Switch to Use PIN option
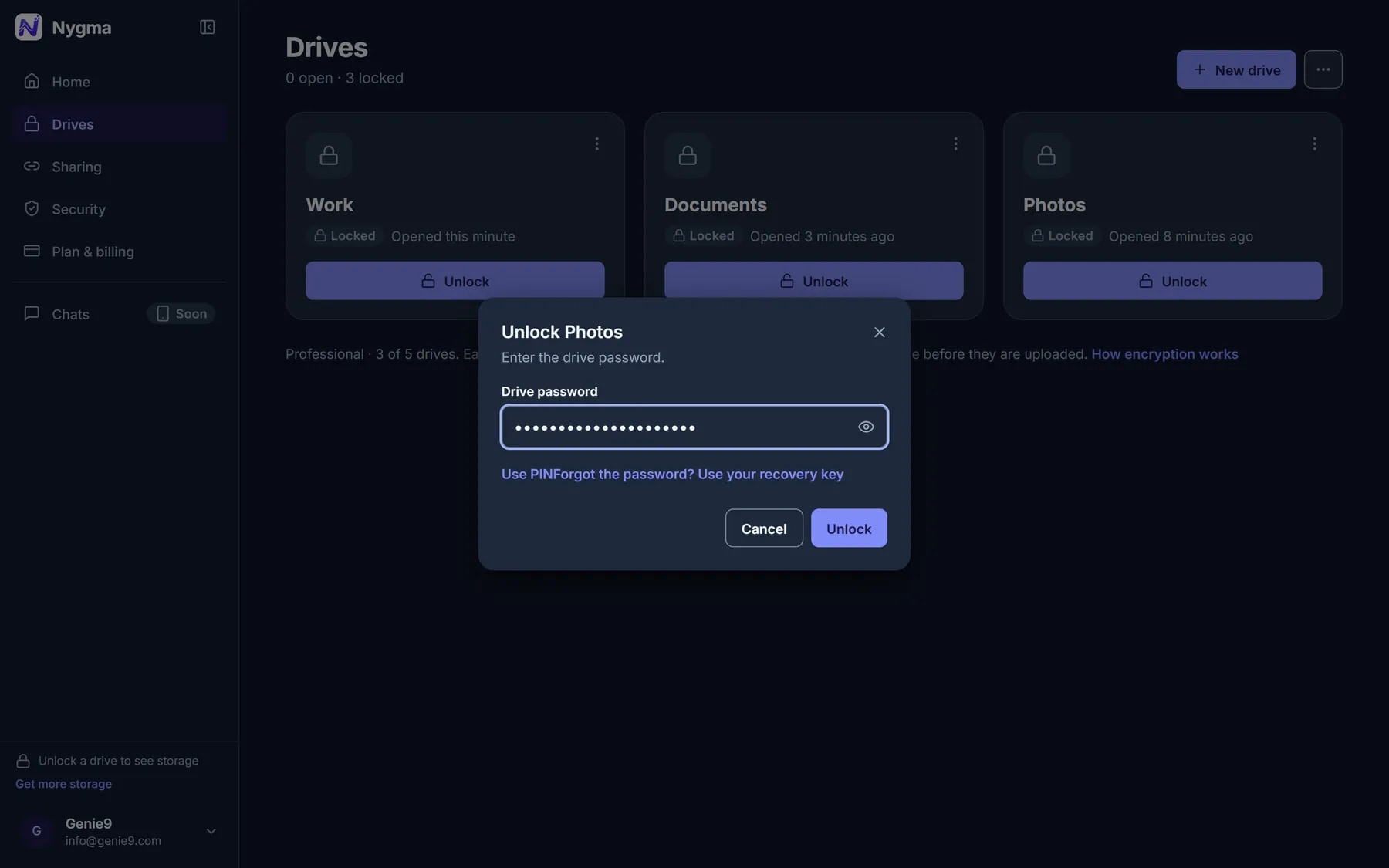Image resolution: width=1389 pixels, height=868 pixels. (526, 475)
